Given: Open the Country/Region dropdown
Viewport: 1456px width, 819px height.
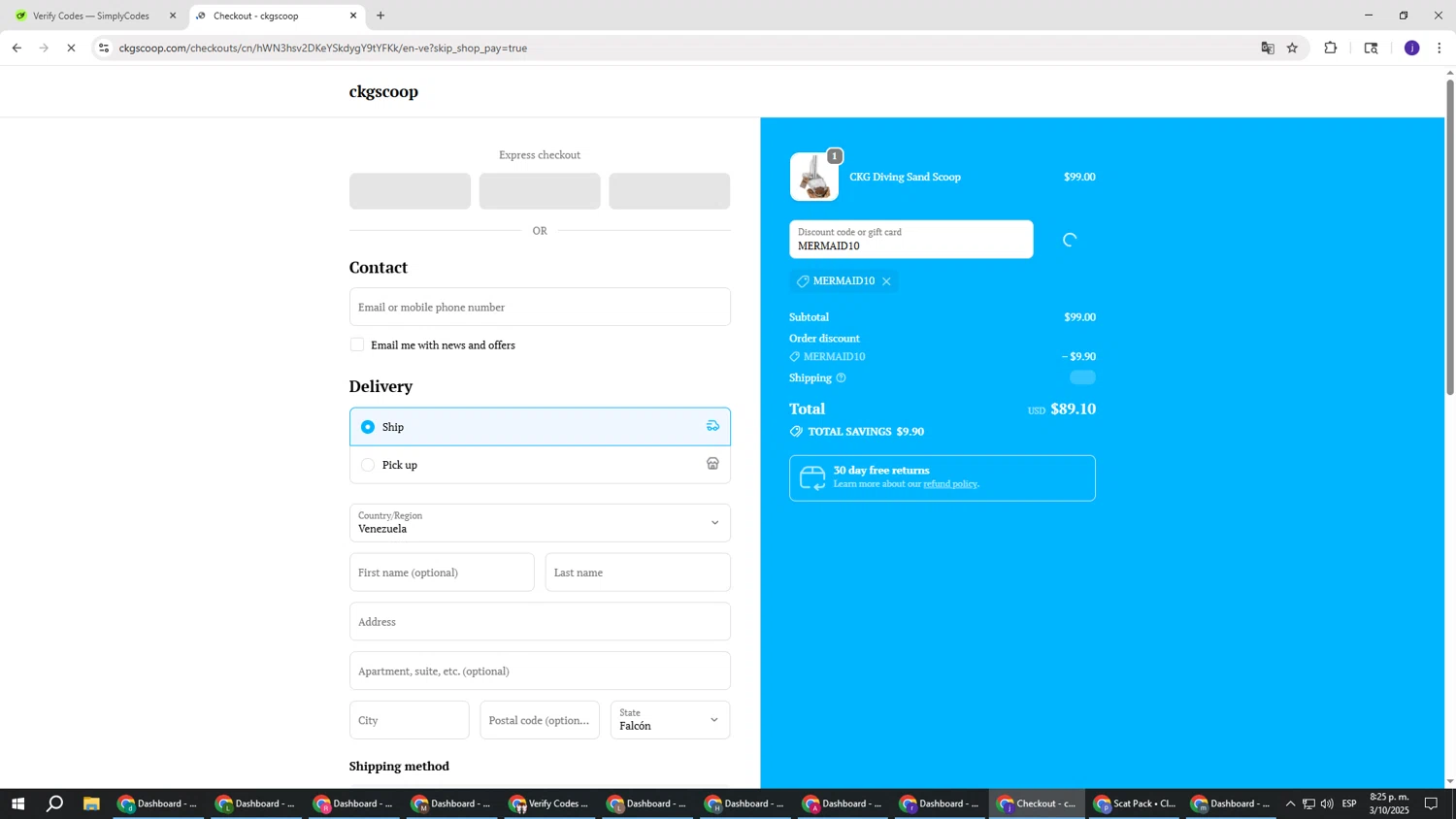Looking at the screenshot, I should click(540, 522).
